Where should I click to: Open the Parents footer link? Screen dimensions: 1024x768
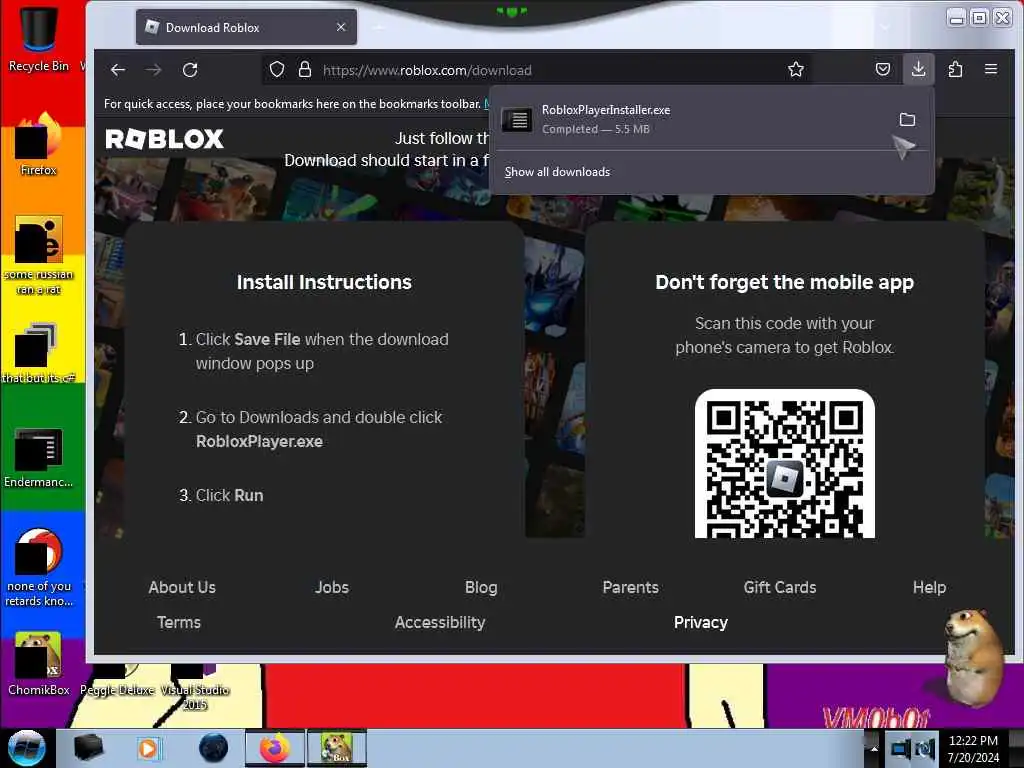point(630,587)
